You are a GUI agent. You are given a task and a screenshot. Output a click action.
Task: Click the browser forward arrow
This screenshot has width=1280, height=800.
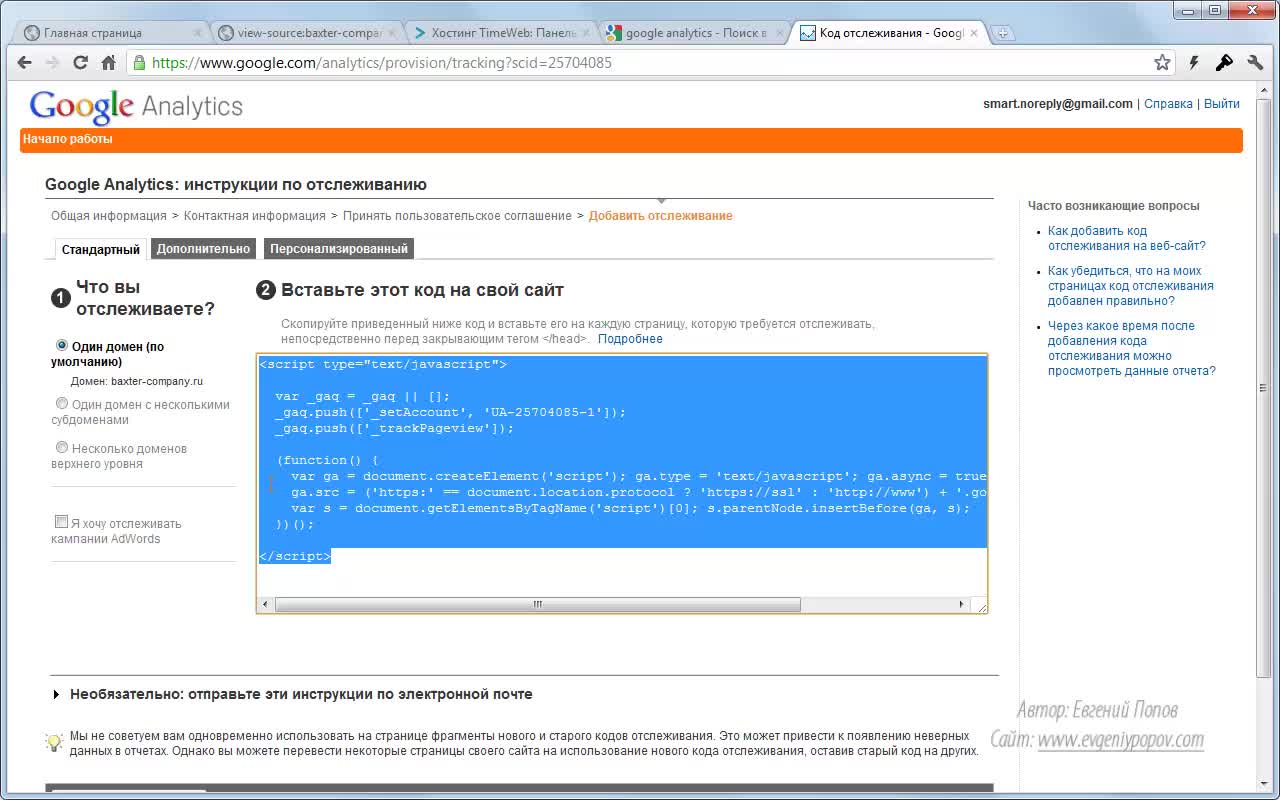click(53, 62)
